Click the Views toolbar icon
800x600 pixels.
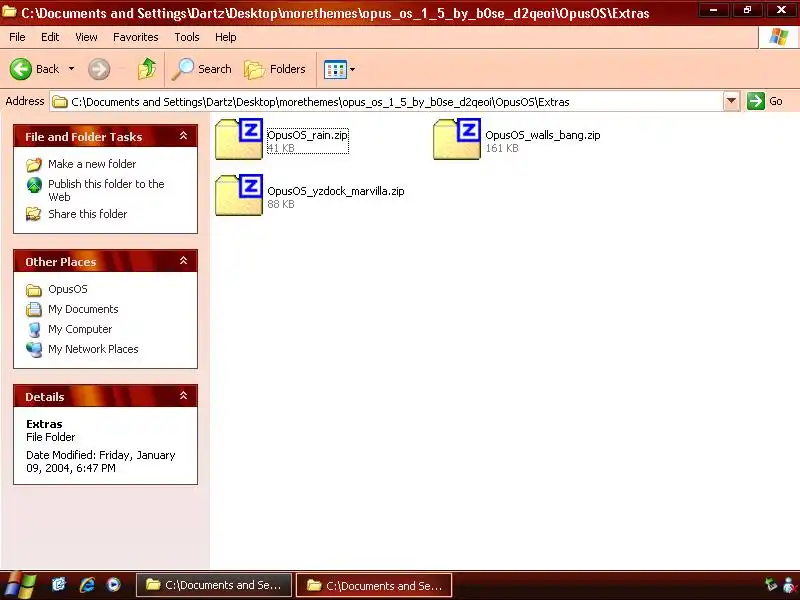coord(335,69)
